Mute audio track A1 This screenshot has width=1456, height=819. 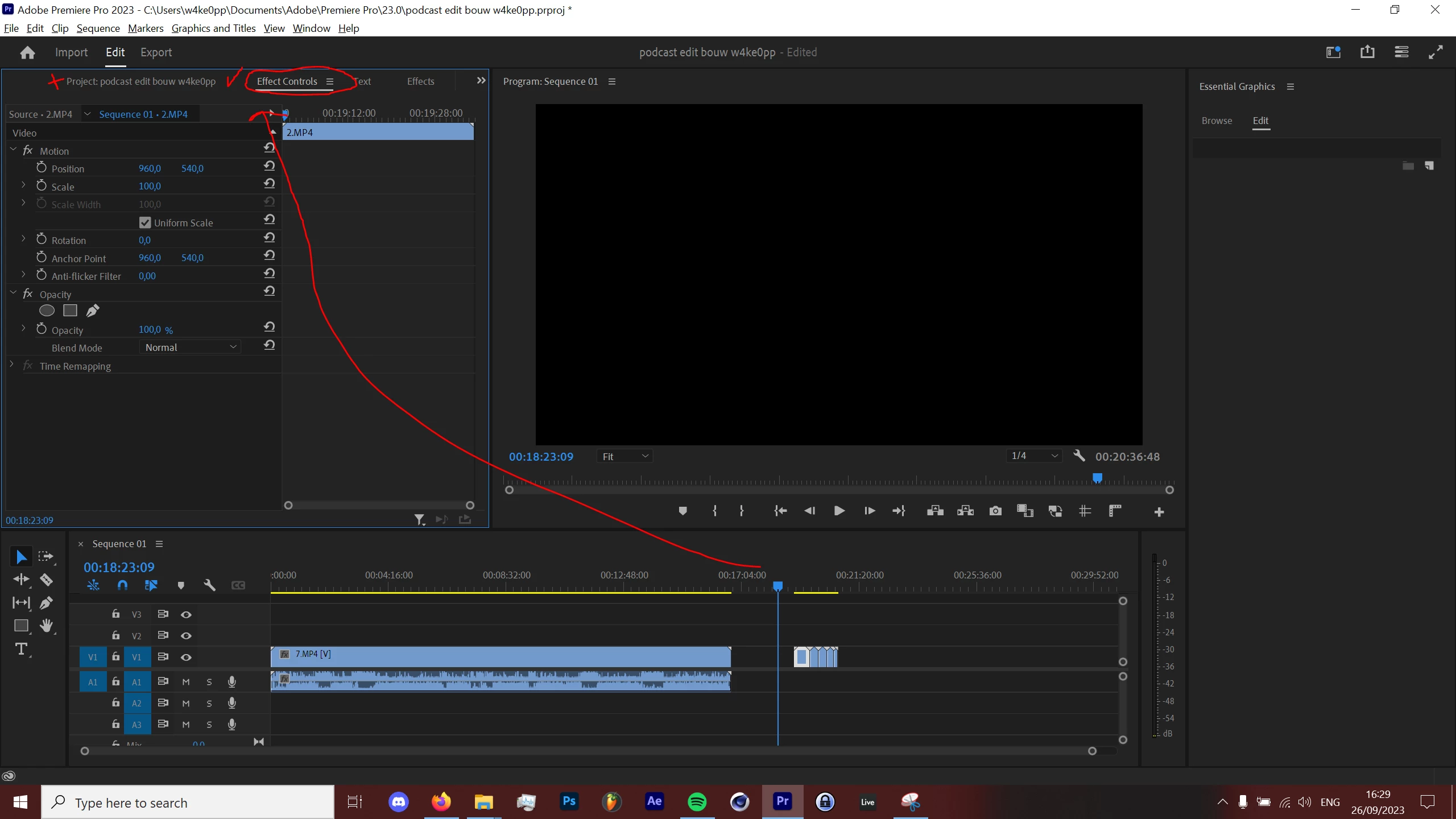[x=186, y=682]
